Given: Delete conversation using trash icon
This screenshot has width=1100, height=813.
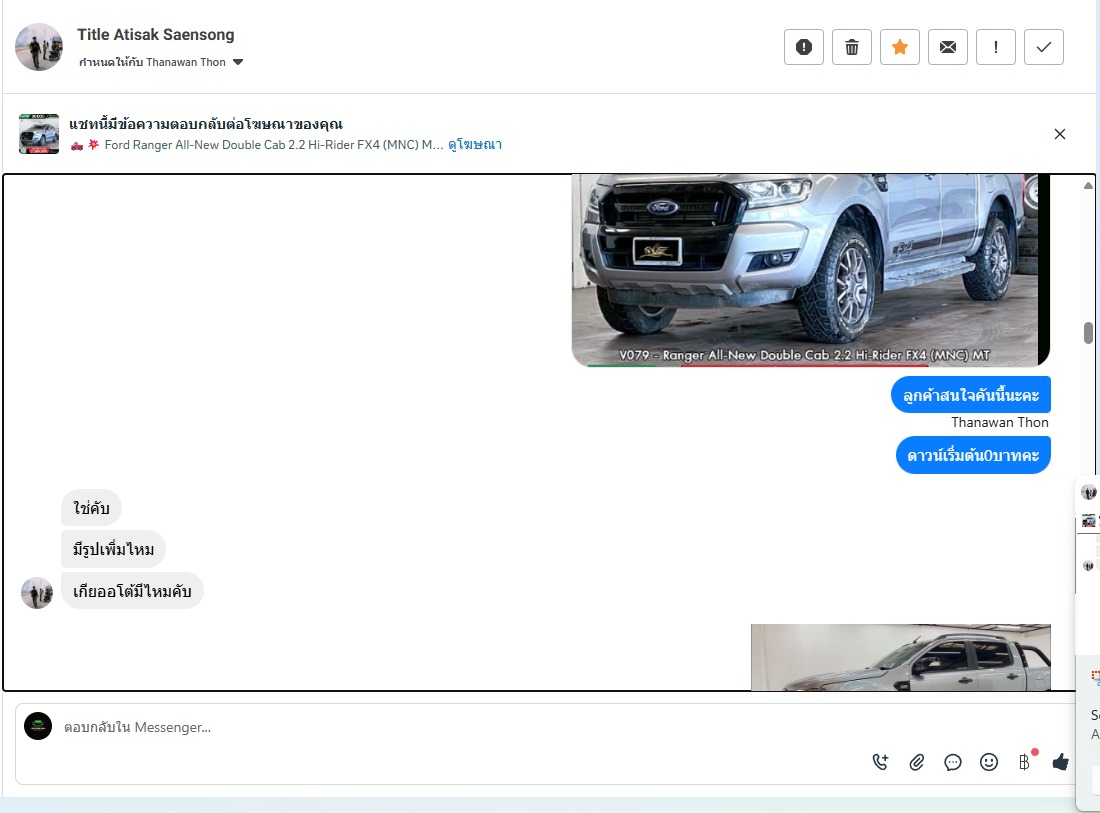Looking at the screenshot, I should pyautogui.click(x=852, y=47).
